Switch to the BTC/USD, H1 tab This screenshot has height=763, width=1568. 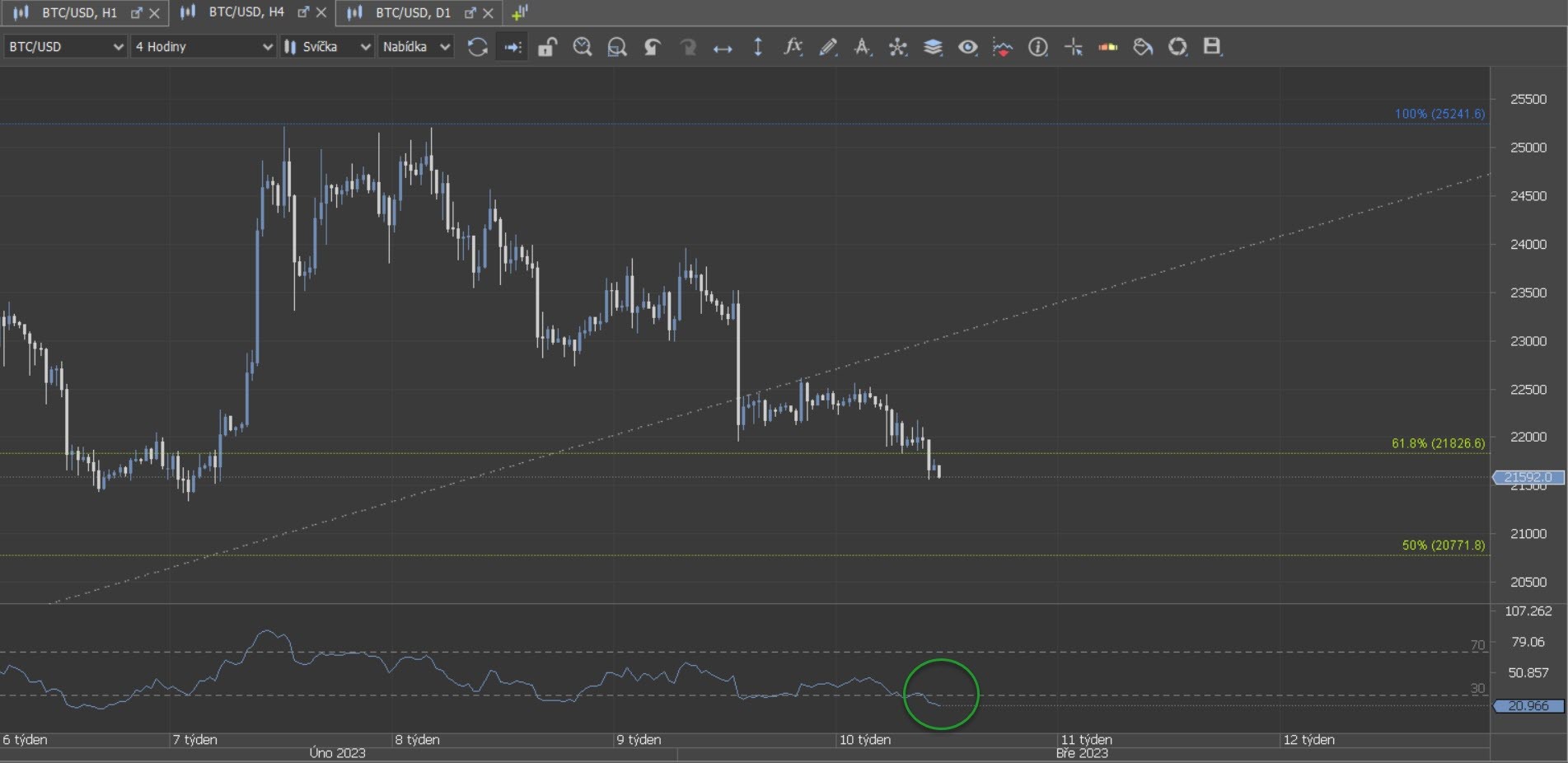(x=78, y=12)
